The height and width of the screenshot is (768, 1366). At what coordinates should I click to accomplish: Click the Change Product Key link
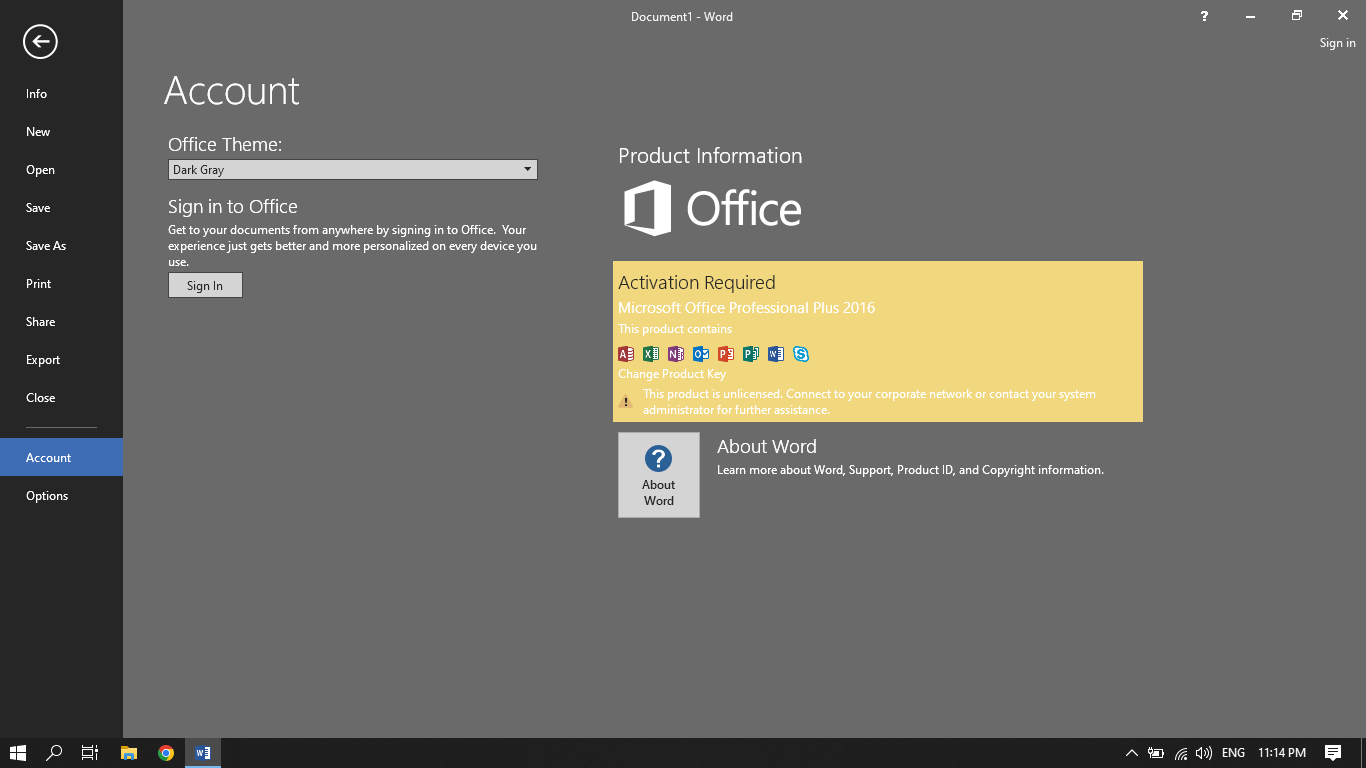(x=672, y=374)
